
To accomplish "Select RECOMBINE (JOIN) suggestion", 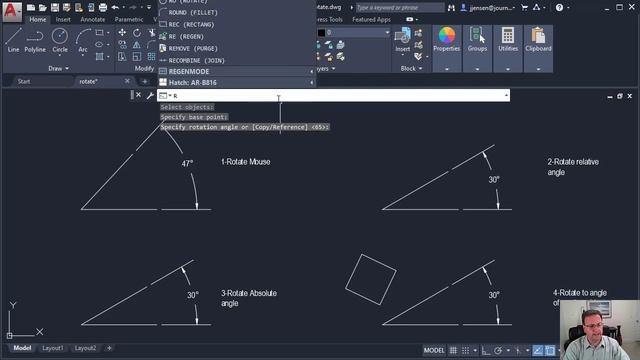I will [237, 60].
